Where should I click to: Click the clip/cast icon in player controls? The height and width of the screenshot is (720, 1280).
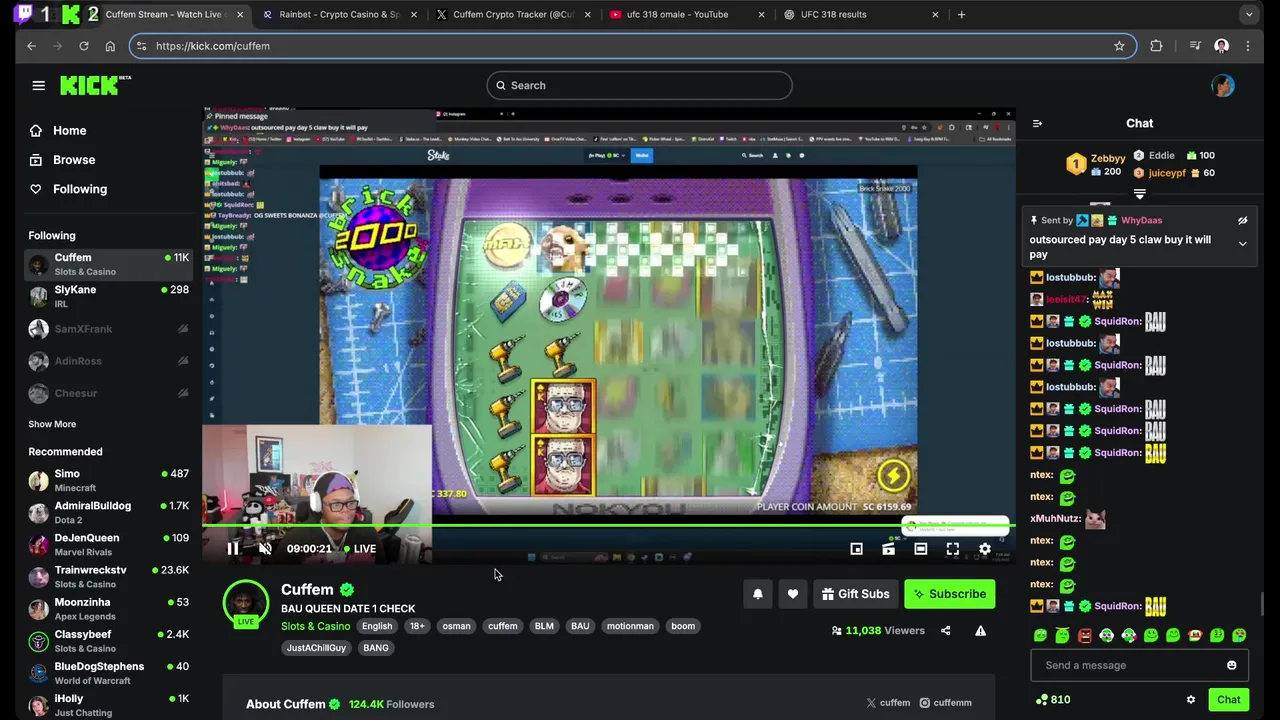tap(888, 548)
